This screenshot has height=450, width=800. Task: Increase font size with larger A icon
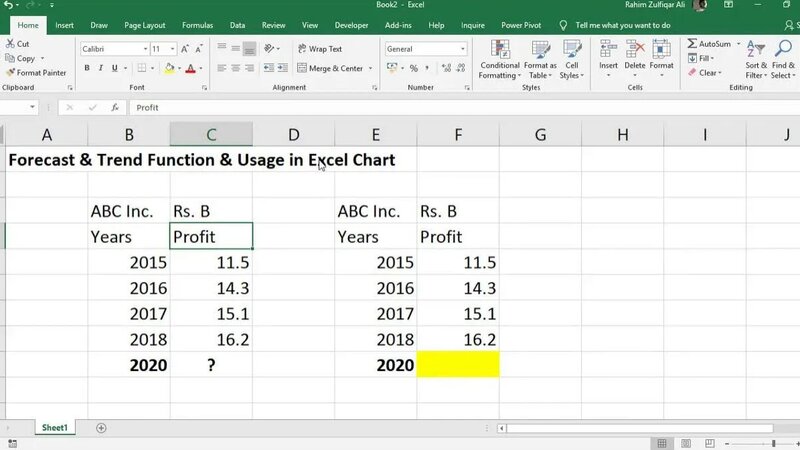[185, 49]
